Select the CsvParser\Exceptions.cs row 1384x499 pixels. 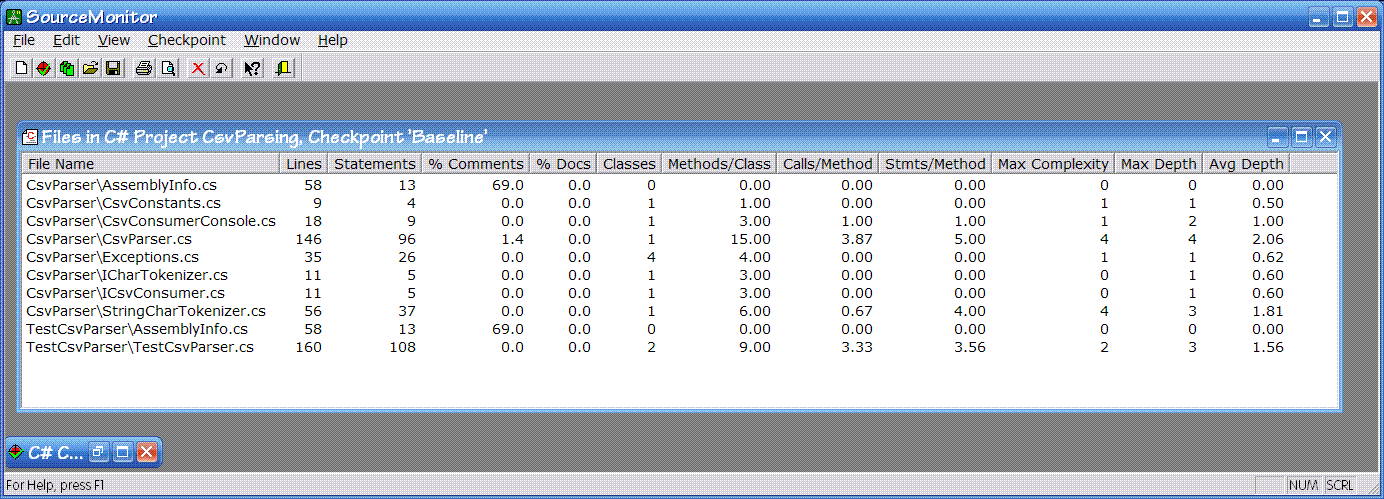655,257
